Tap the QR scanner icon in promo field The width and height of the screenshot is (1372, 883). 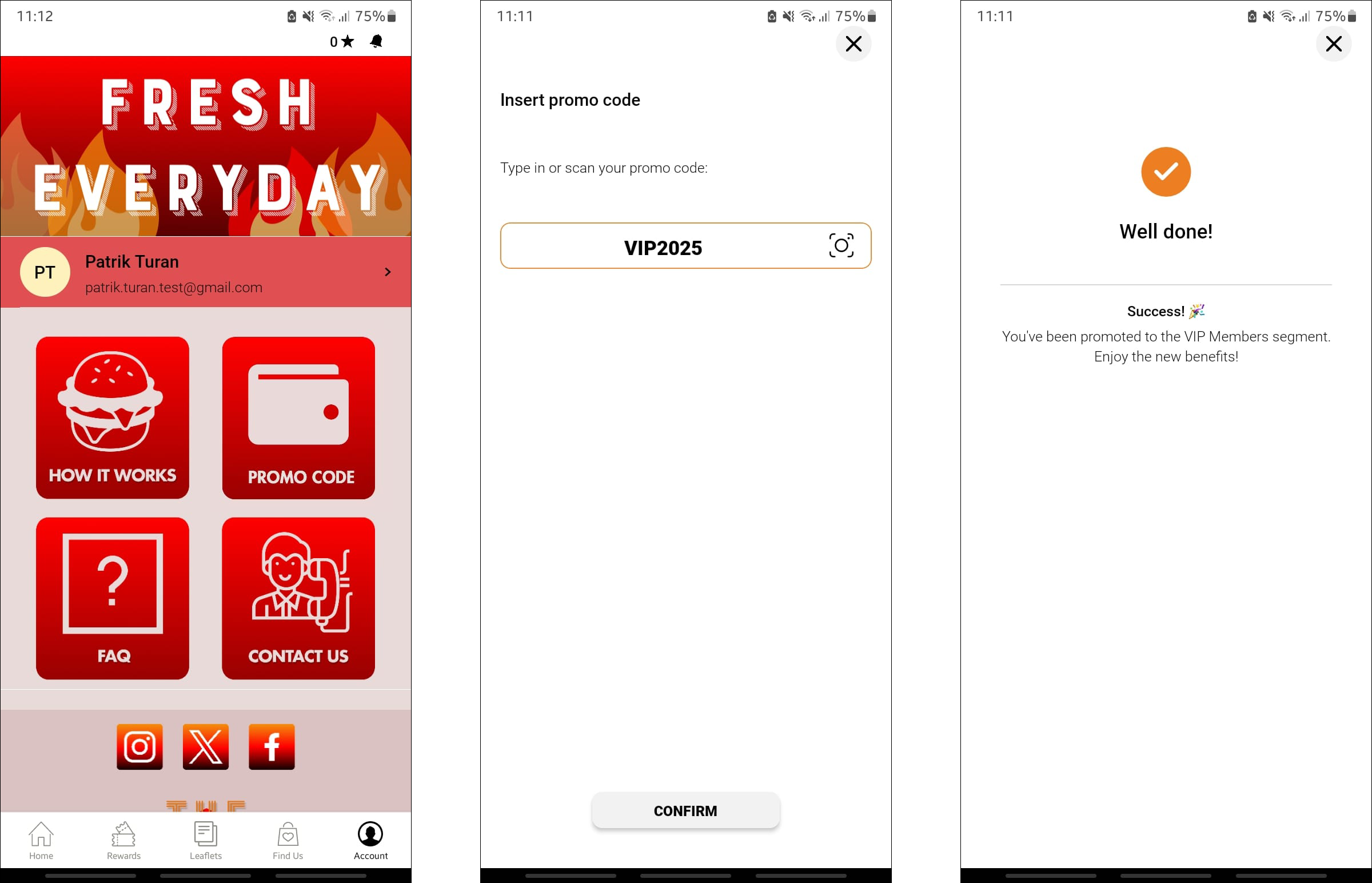click(840, 246)
